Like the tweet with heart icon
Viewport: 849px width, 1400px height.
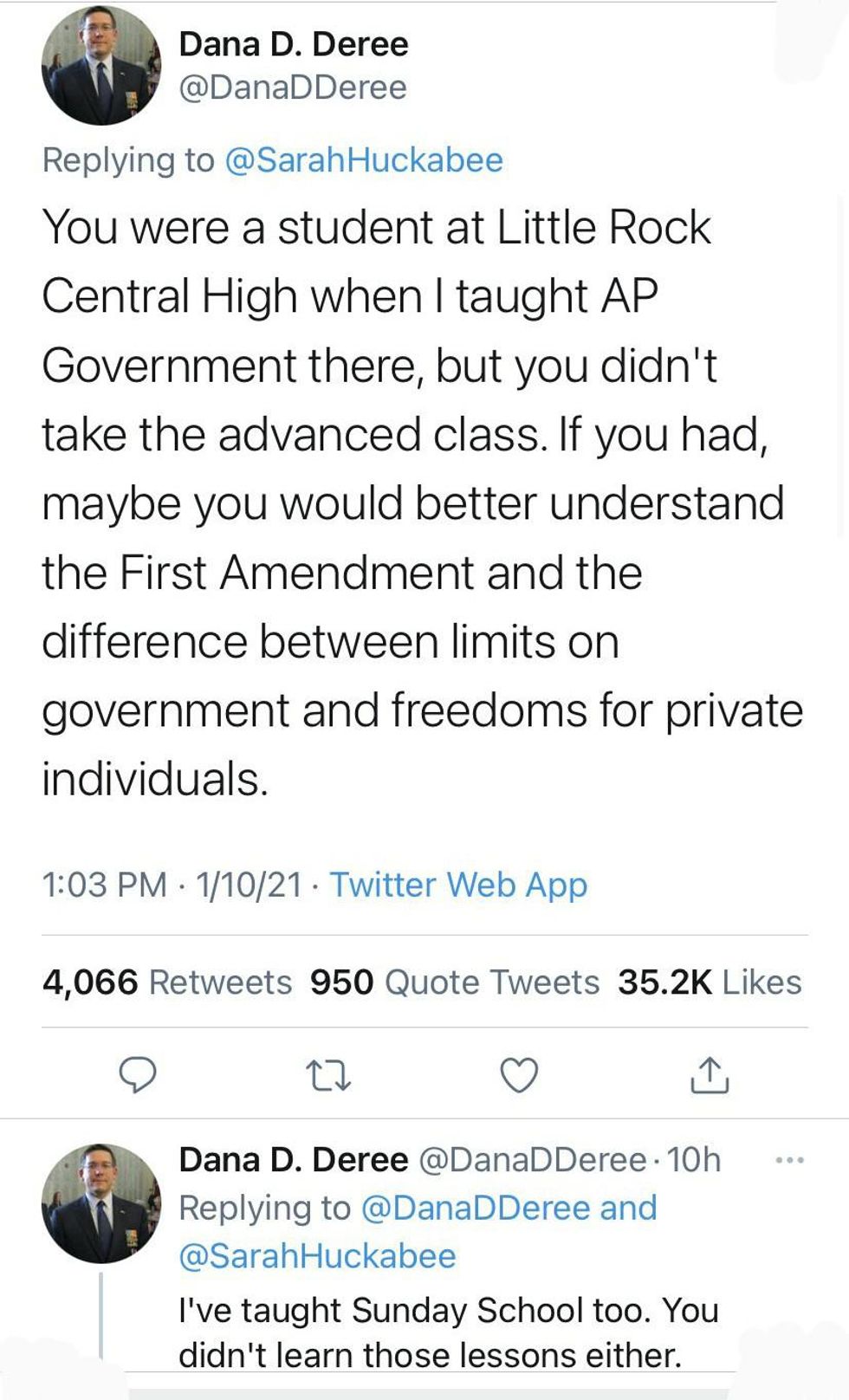(519, 1076)
